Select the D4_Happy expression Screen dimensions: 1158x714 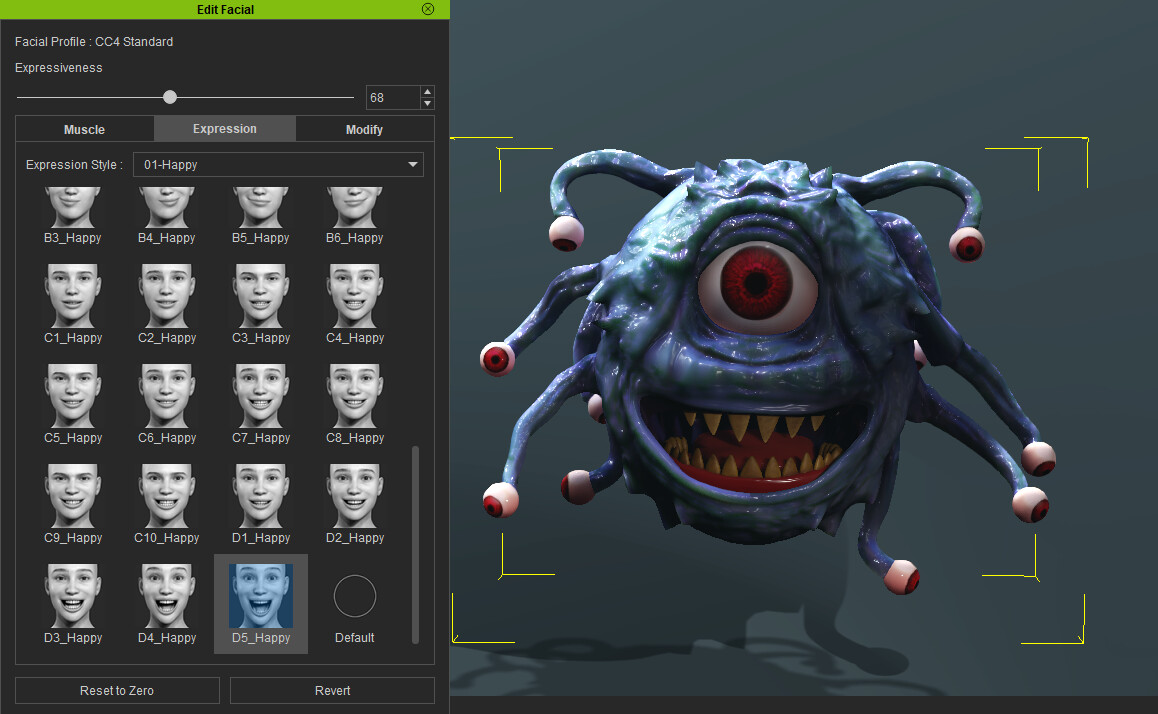(x=167, y=595)
